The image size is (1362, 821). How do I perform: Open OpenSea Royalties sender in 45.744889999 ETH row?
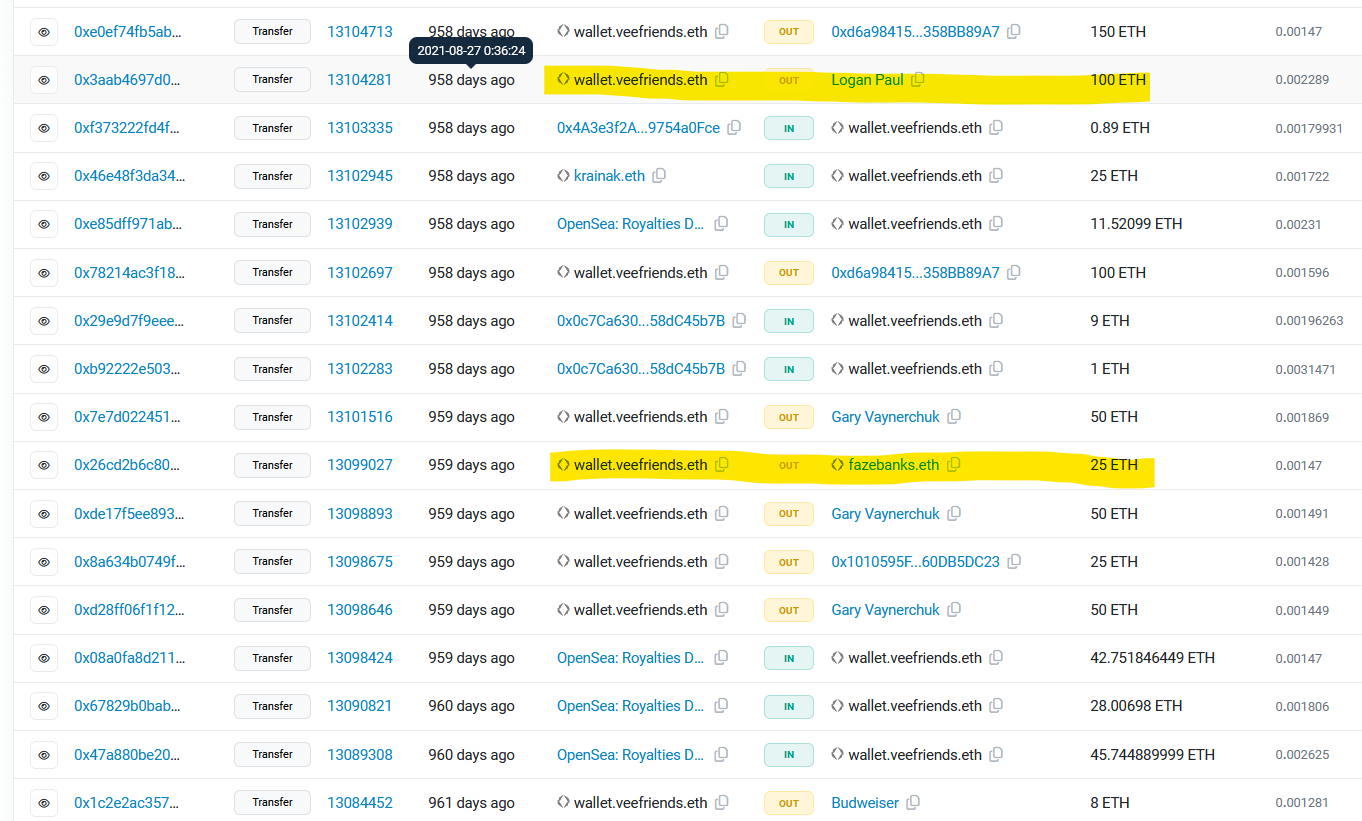click(631, 755)
